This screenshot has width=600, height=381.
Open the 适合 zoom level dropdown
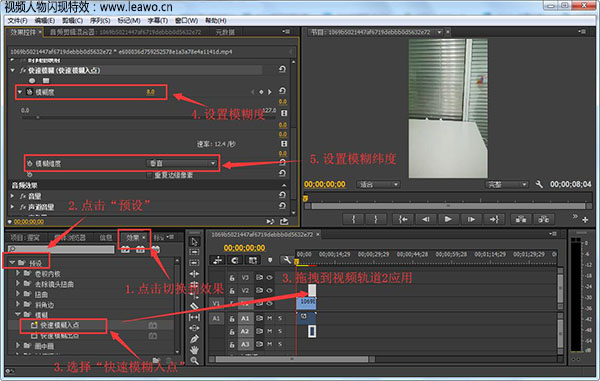(378, 184)
